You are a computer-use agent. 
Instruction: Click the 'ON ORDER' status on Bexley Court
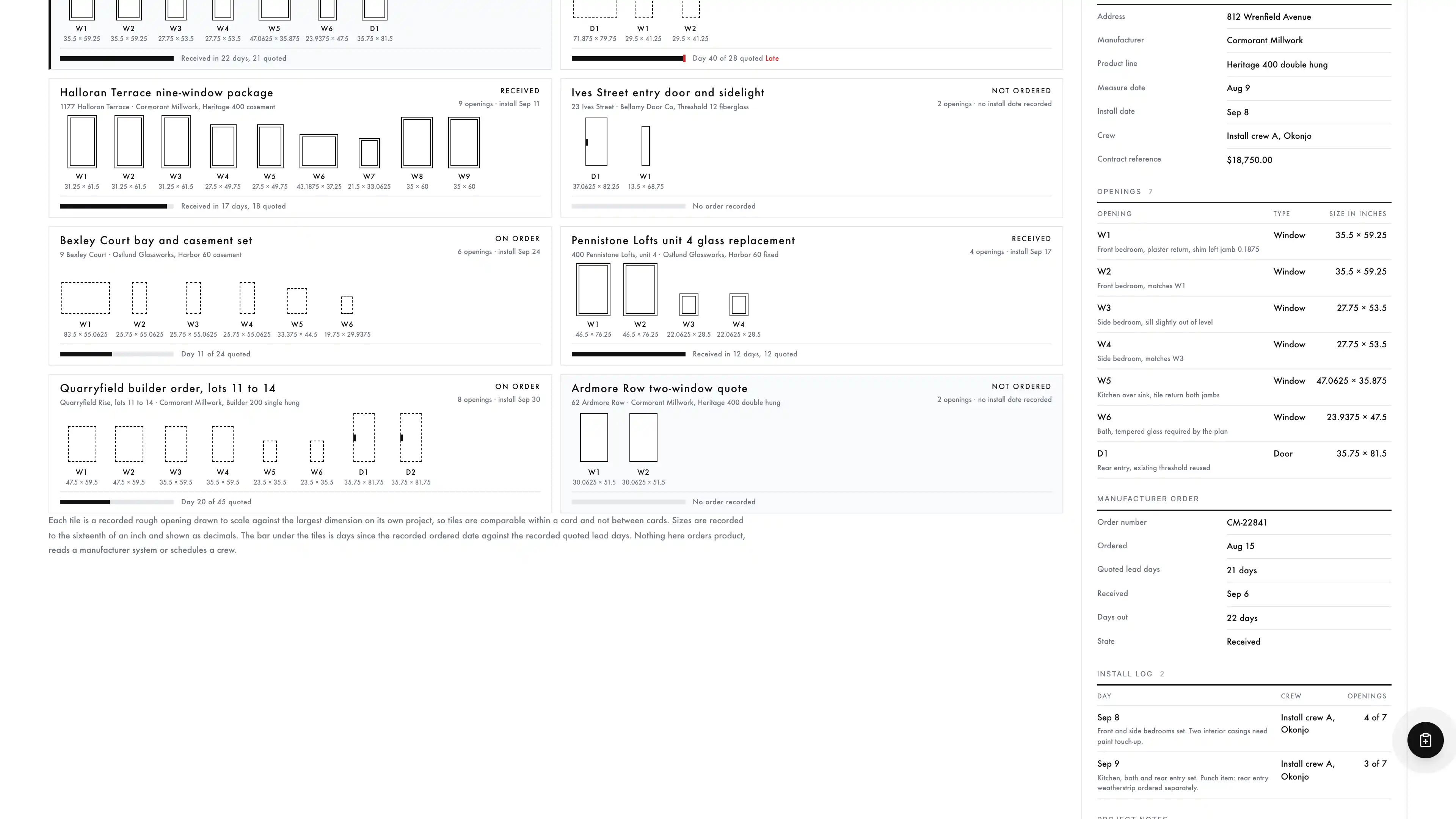click(x=517, y=238)
